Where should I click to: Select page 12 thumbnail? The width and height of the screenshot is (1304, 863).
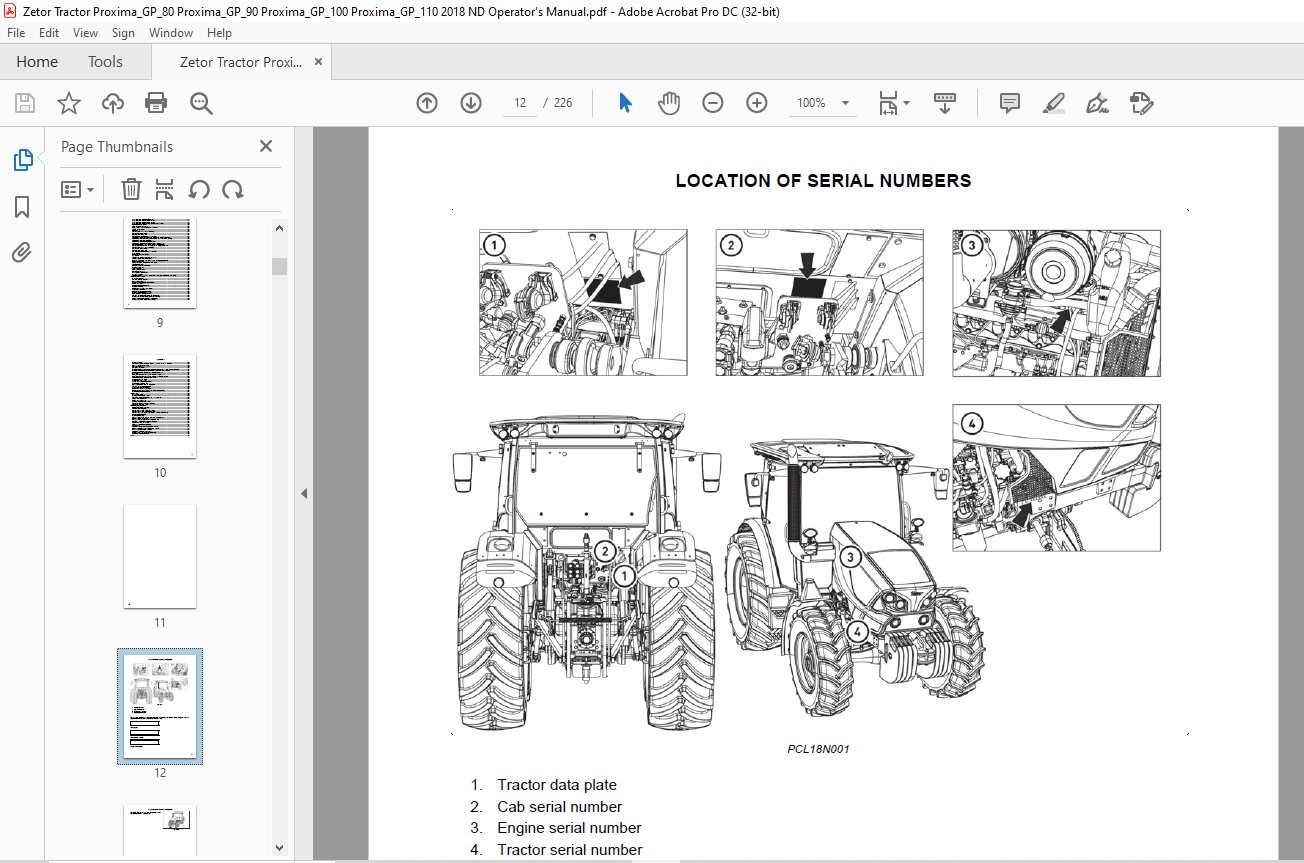(160, 706)
